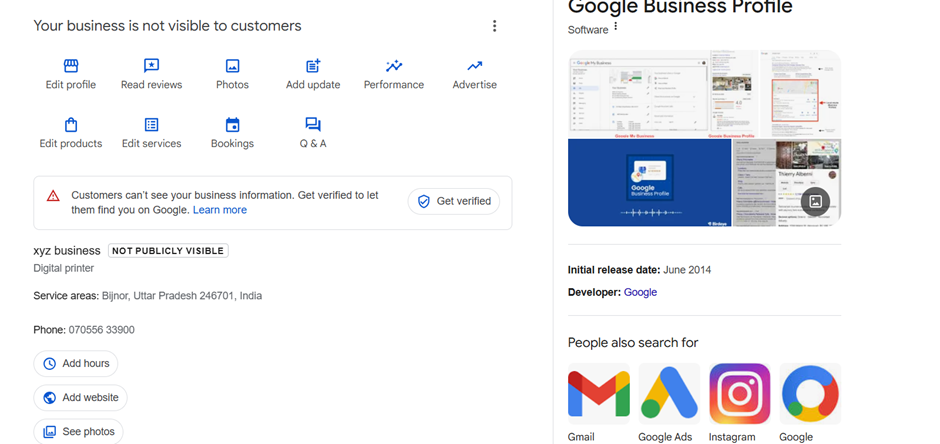
Task: Open the Performance chart icon
Action: point(394,66)
